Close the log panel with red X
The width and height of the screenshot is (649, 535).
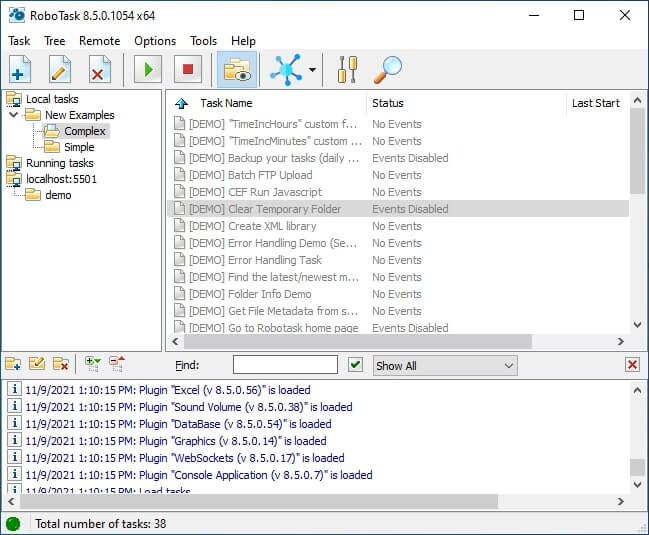(x=632, y=365)
